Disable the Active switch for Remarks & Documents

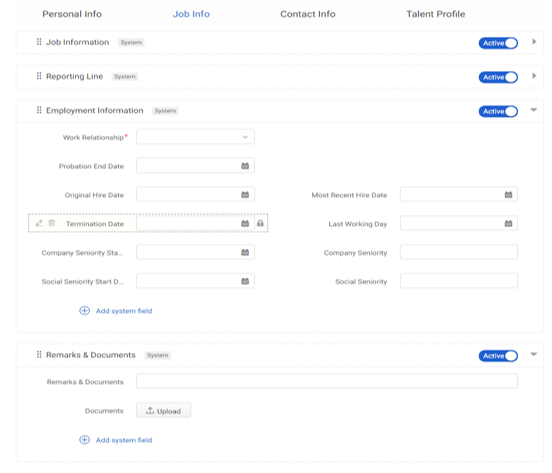click(498, 356)
